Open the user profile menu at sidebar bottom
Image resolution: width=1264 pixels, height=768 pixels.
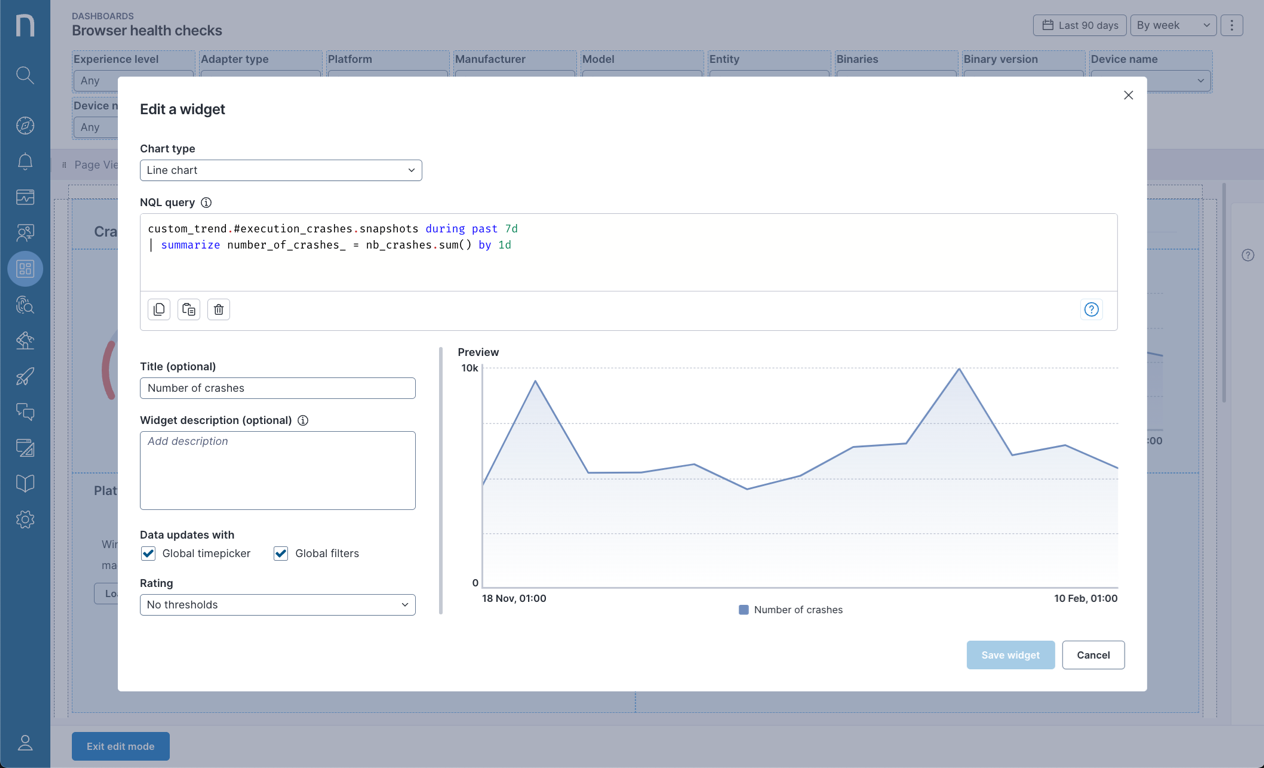coord(25,743)
